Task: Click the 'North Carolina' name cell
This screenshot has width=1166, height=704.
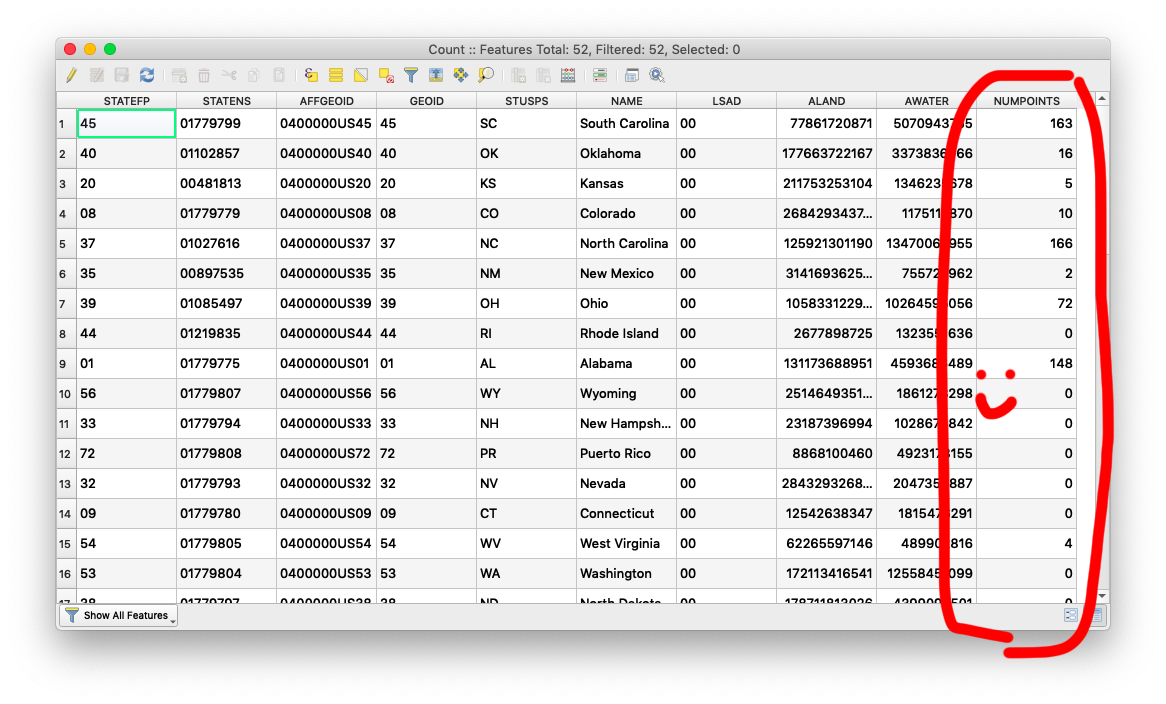Action: click(x=626, y=244)
